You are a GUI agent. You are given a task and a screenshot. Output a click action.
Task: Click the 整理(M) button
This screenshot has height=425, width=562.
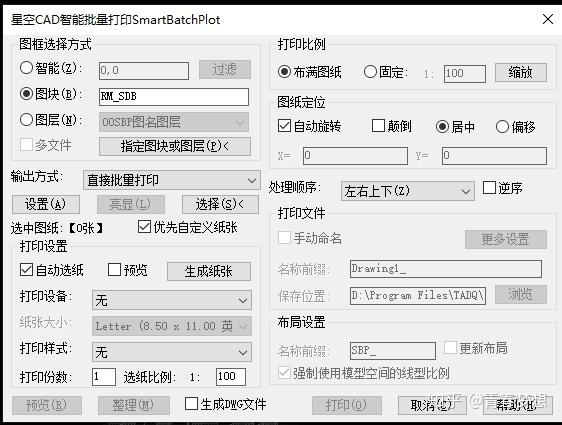pos(134,405)
